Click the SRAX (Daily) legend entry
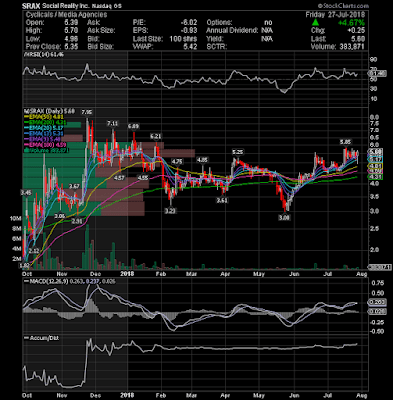This screenshot has height=400, width=393. pyautogui.click(x=49, y=111)
